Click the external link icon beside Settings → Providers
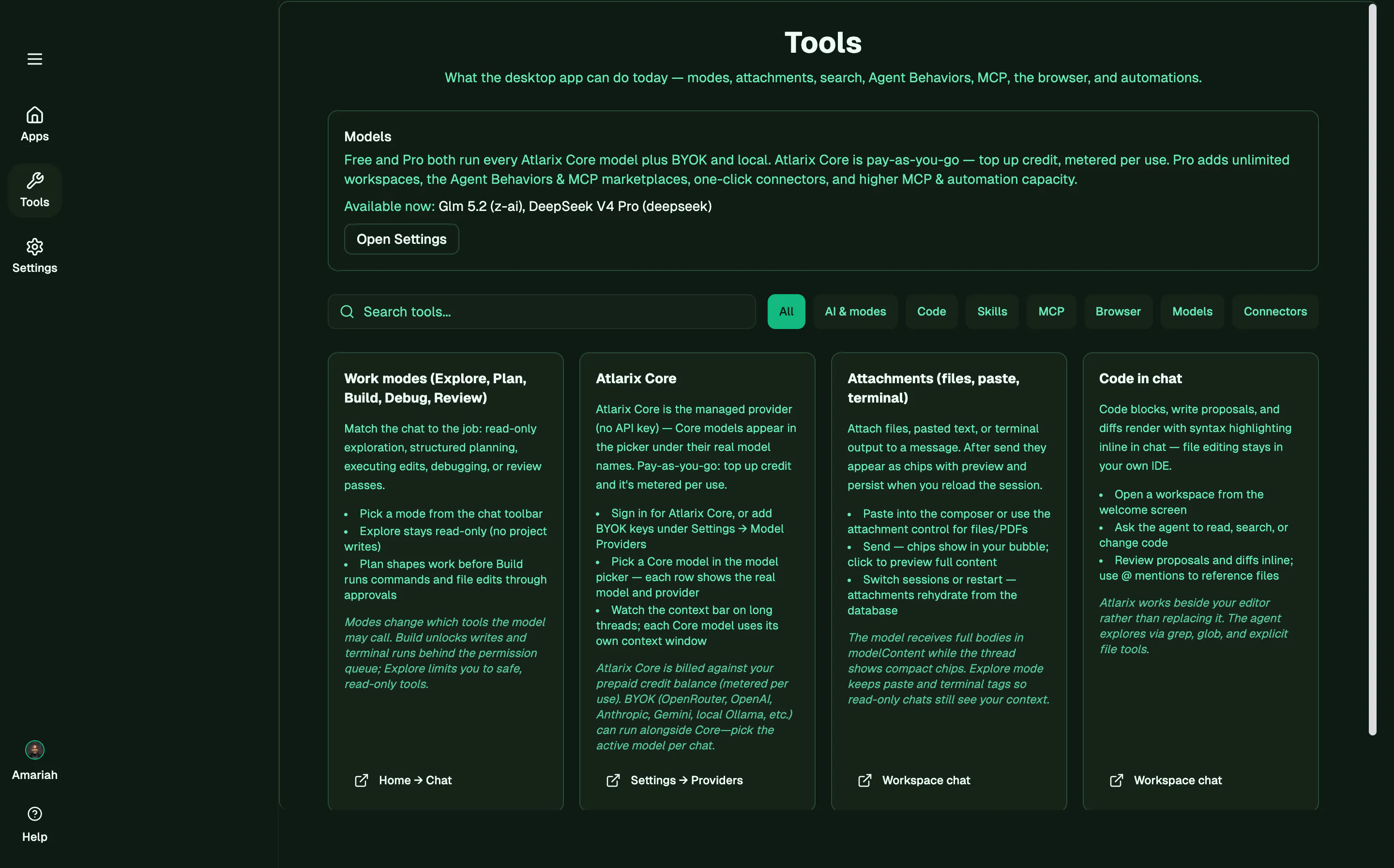The image size is (1394, 868). tap(613, 781)
